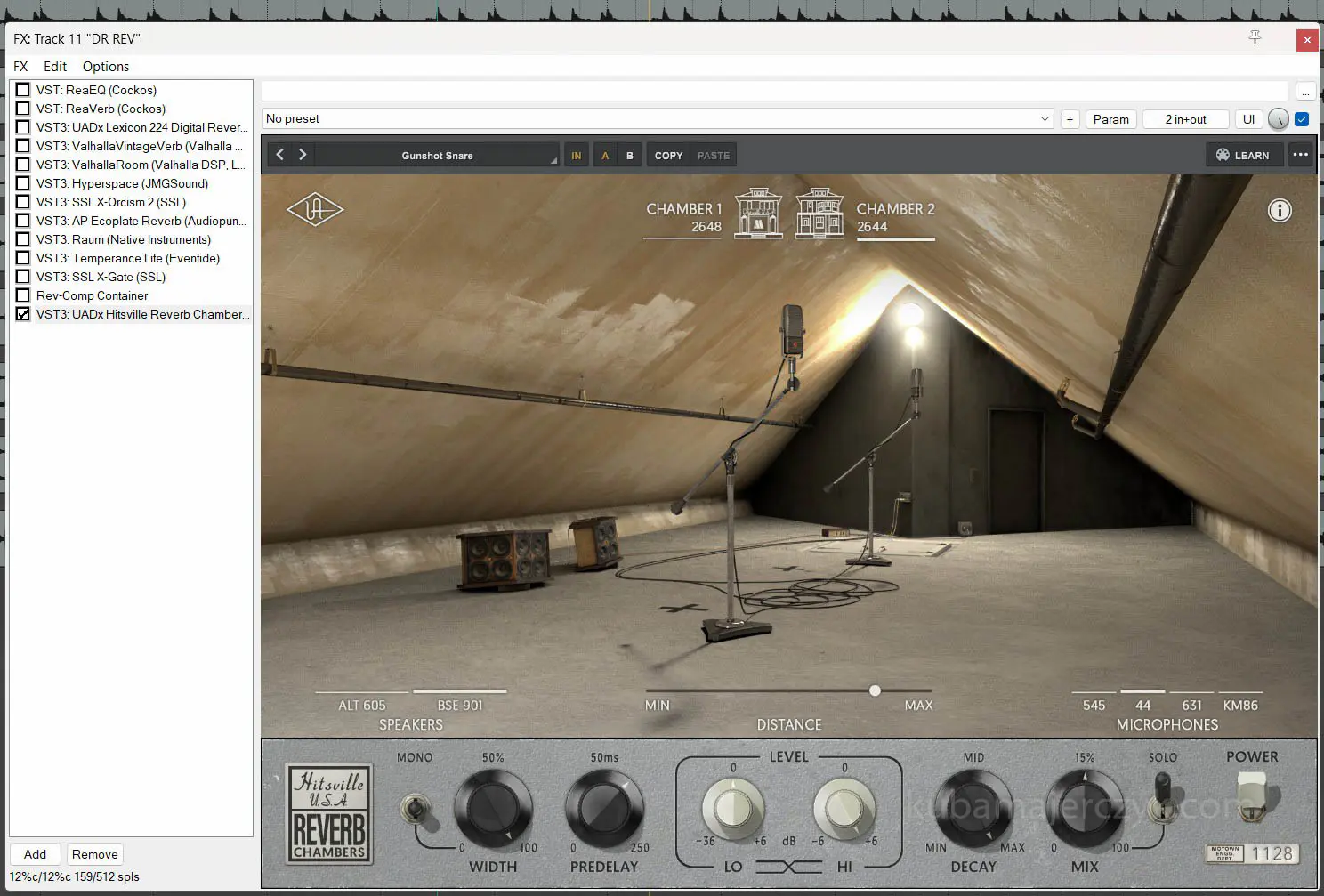Select the Chamber 2 building icon

click(819, 214)
